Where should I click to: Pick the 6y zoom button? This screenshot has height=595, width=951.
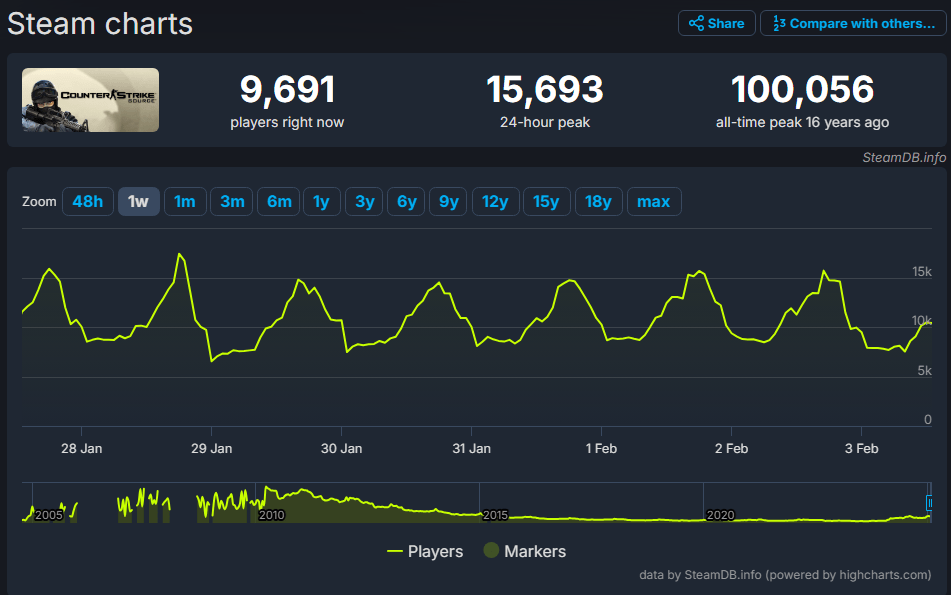[x=406, y=201]
